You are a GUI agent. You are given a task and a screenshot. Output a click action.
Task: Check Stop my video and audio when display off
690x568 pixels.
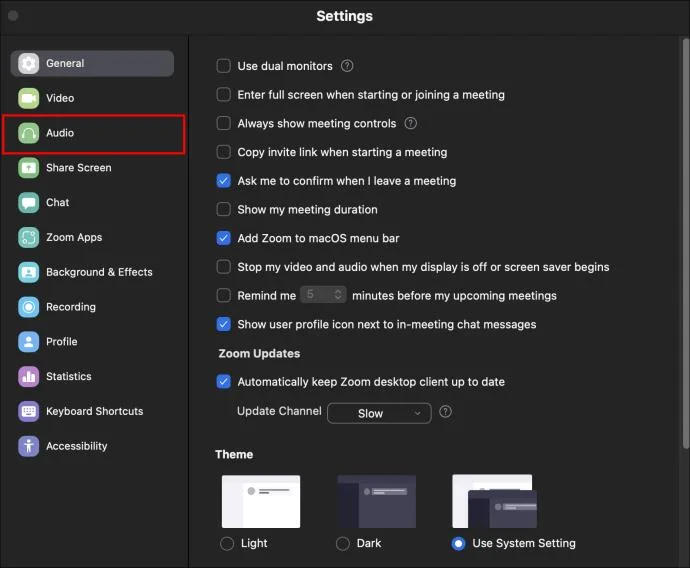pyautogui.click(x=224, y=267)
